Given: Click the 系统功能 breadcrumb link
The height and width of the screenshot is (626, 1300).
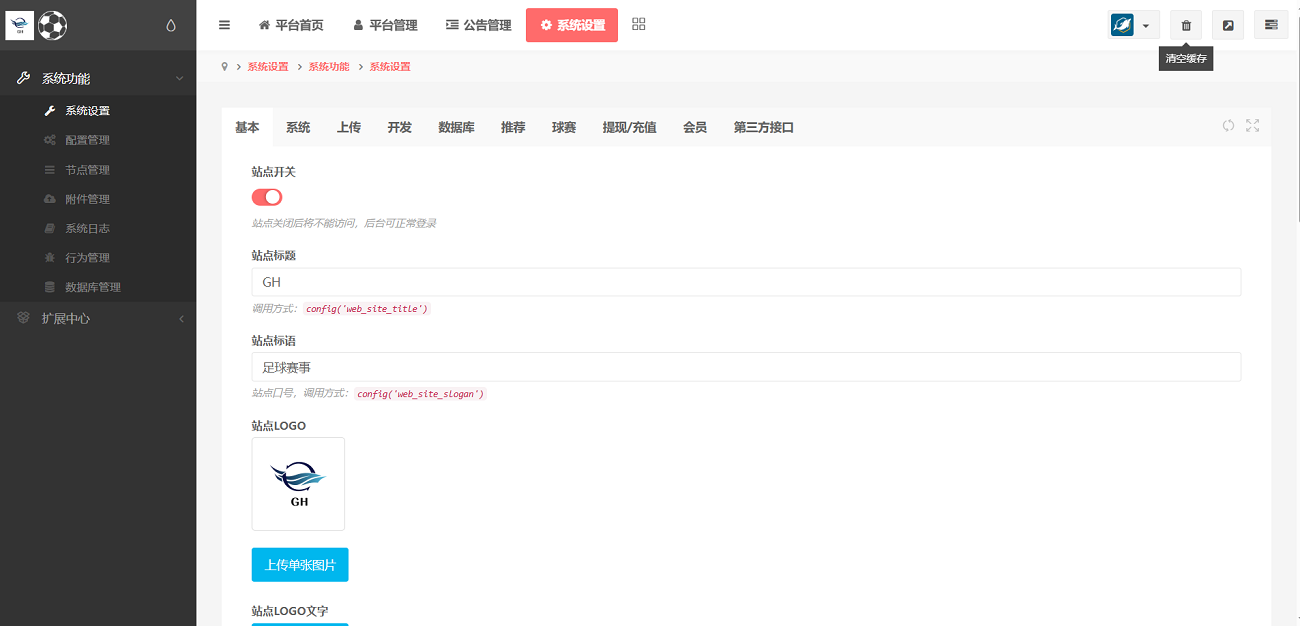Looking at the screenshot, I should (x=328, y=66).
